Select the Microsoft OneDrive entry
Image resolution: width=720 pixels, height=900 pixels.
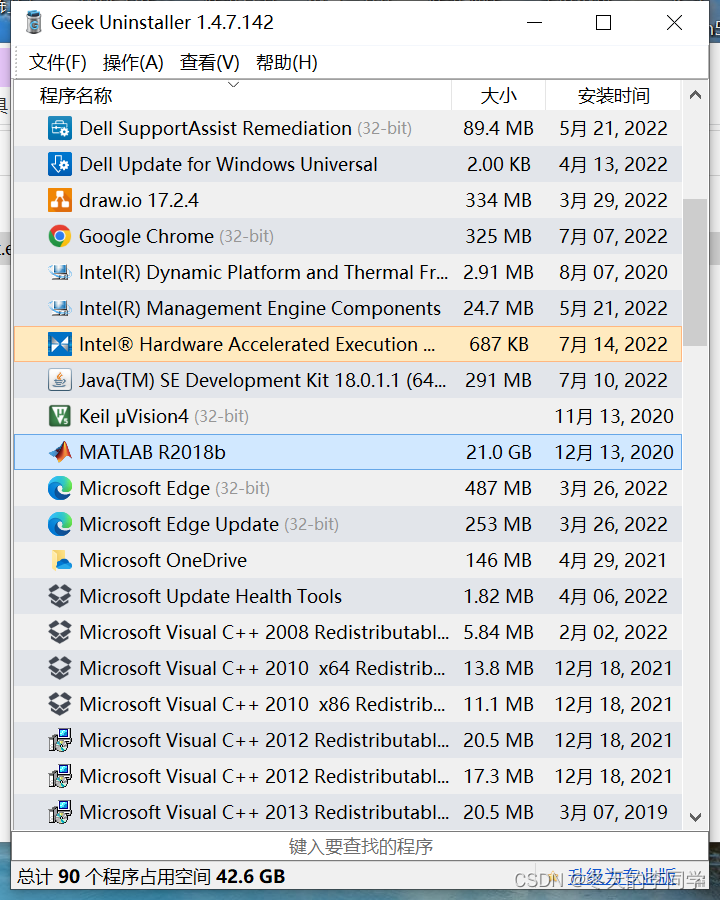pos(348,560)
